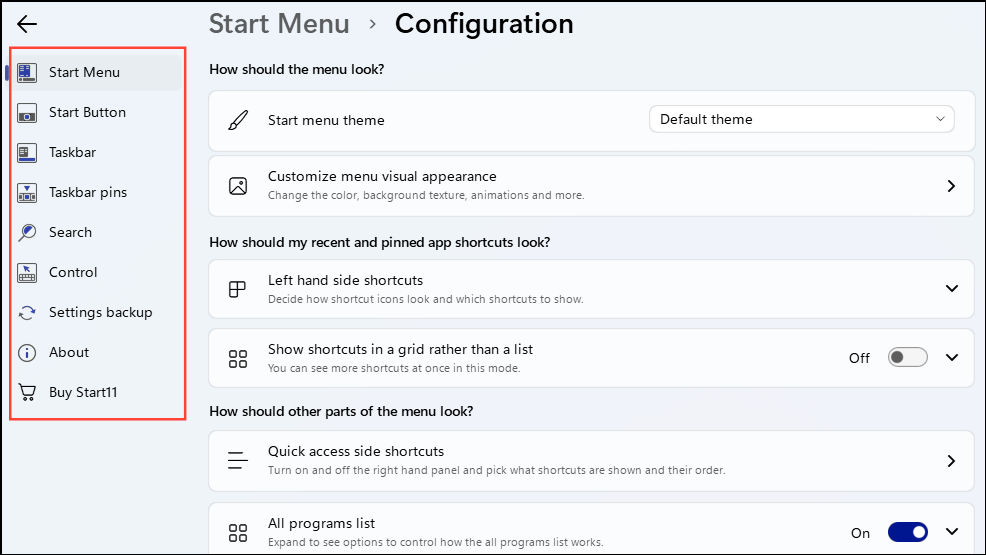Click the About info icon
986x555 pixels.
tap(28, 353)
